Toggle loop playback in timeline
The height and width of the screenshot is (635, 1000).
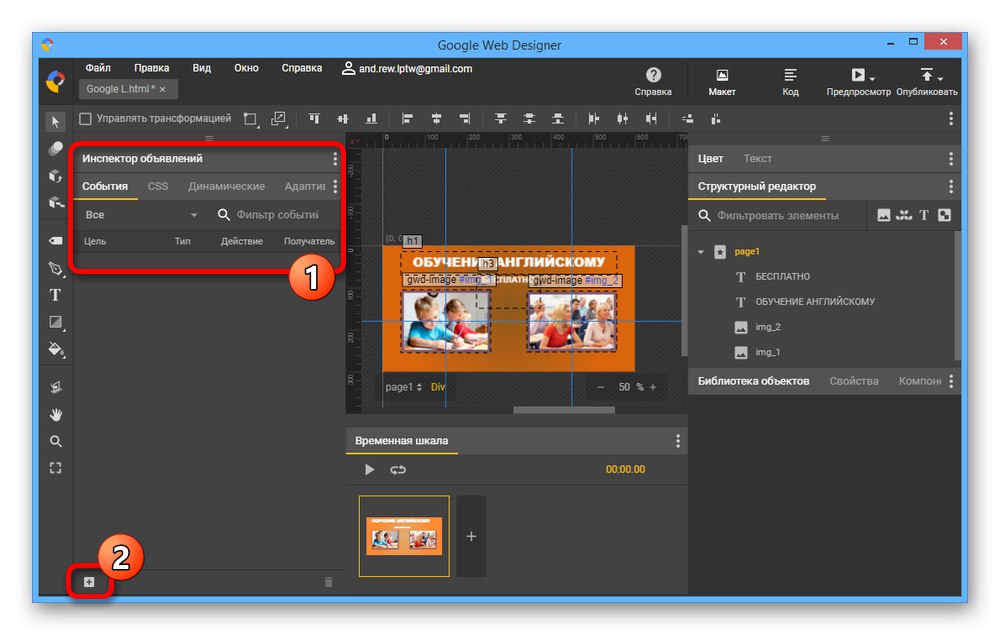tap(398, 469)
